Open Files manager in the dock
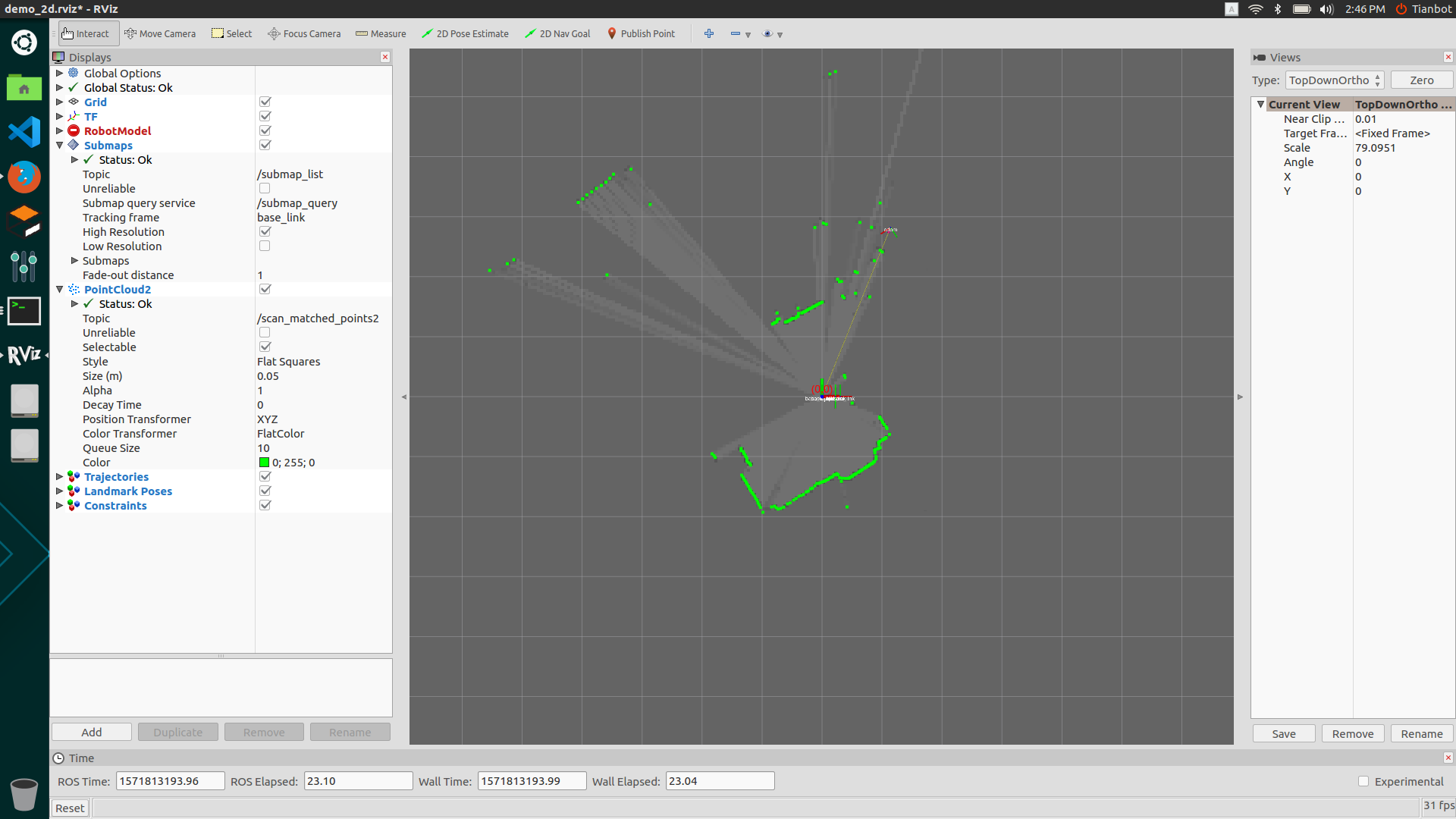The image size is (1456, 819). pyautogui.click(x=24, y=87)
